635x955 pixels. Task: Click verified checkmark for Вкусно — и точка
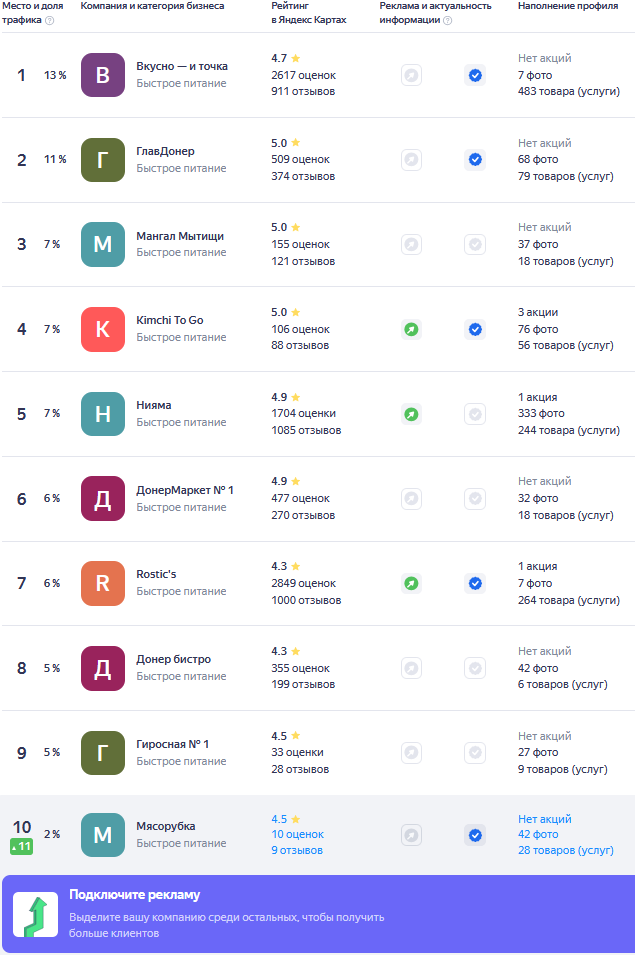tap(475, 75)
